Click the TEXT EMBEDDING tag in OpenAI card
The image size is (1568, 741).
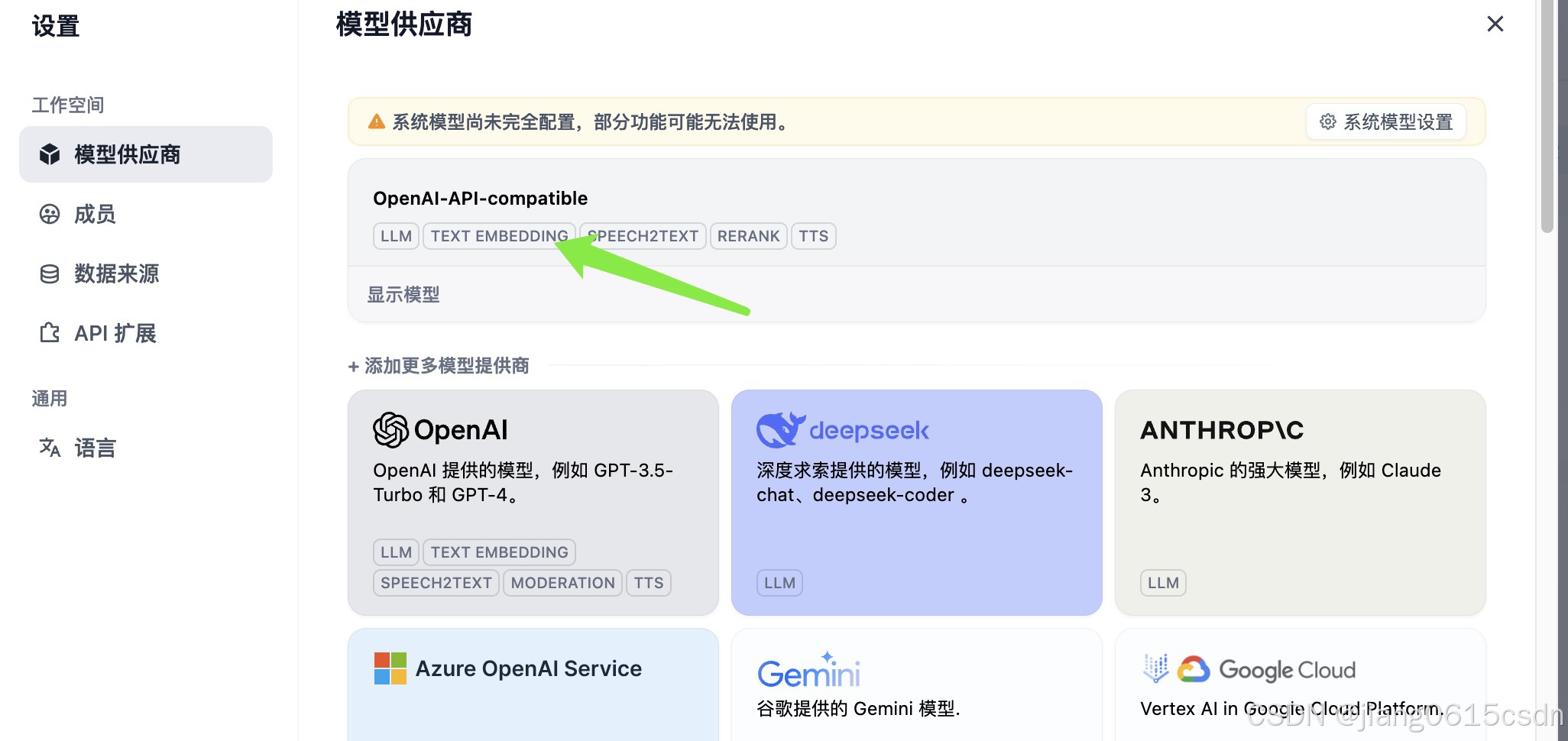click(x=499, y=552)
